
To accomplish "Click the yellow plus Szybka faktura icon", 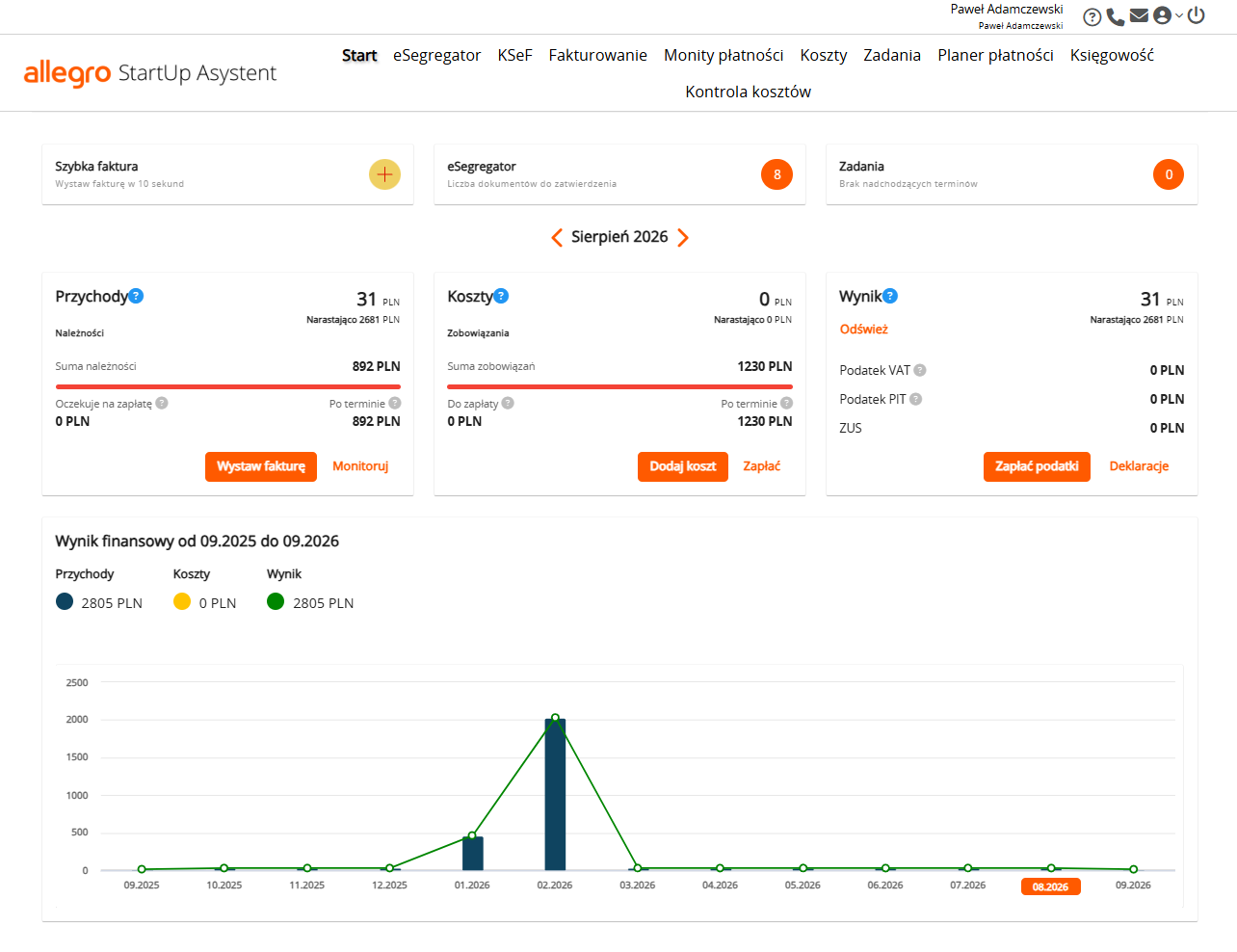I will [x=384, y=174].
